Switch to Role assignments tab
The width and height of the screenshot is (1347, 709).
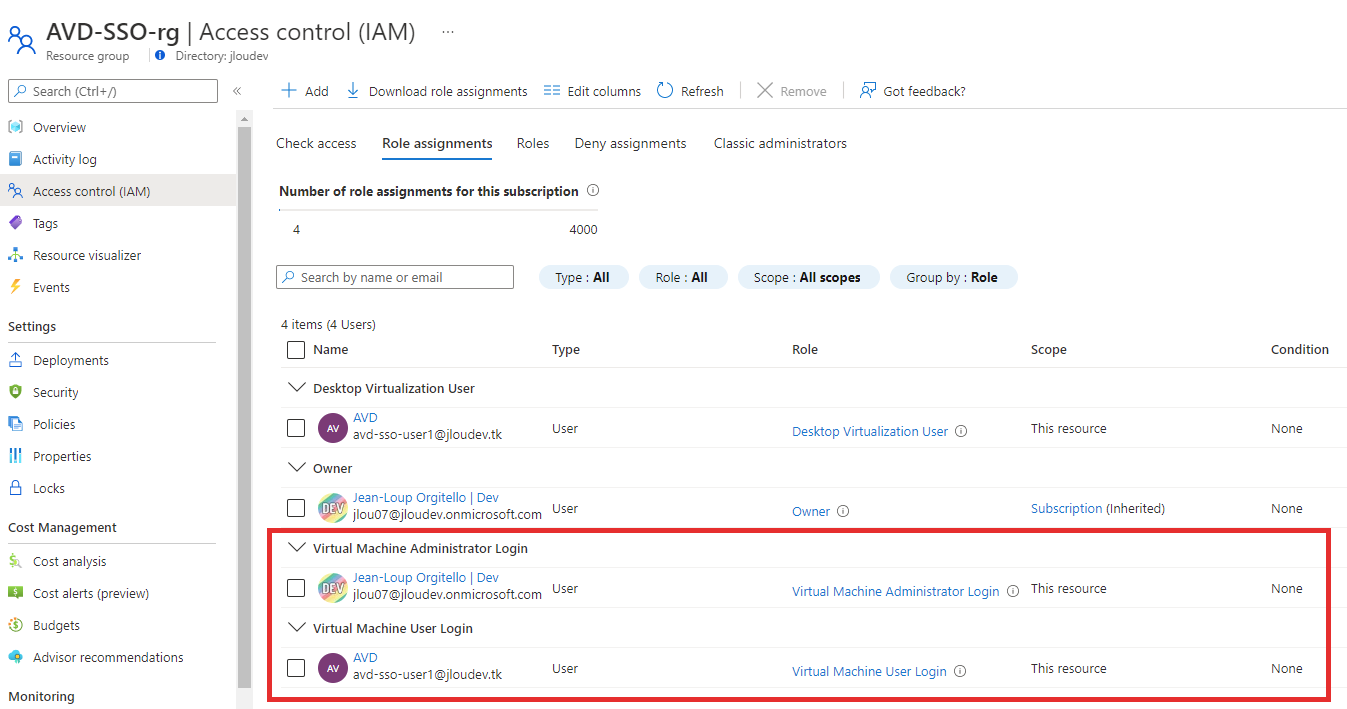point(437,143)
